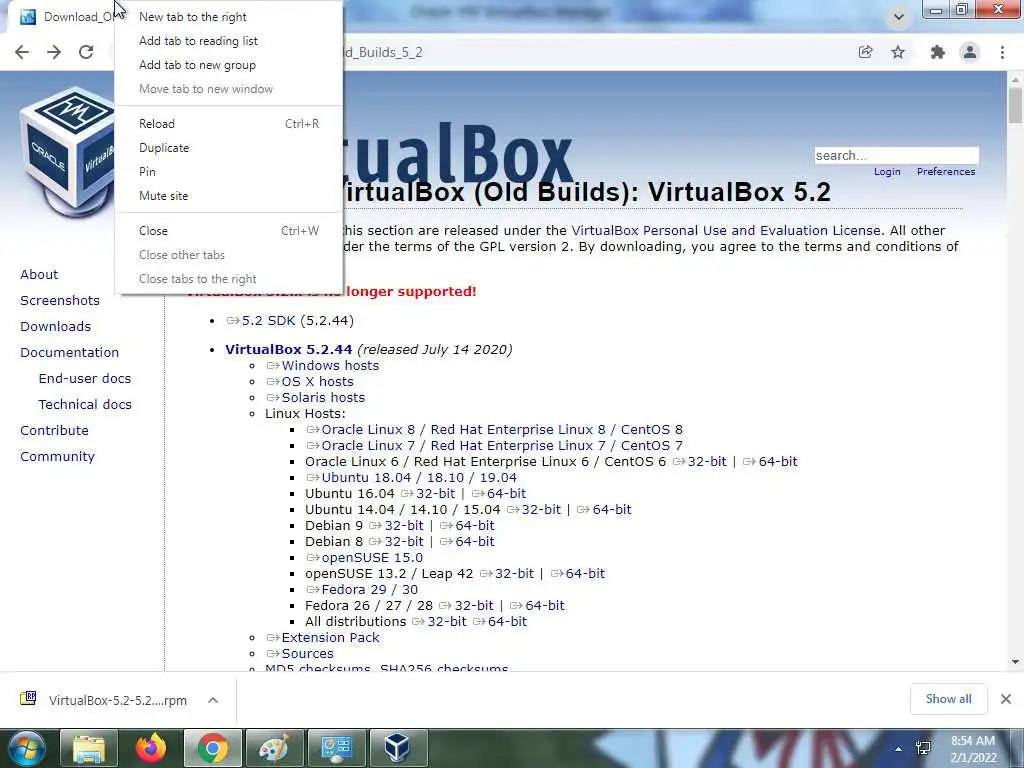Open the About sidebar link
Screen dimensions: 1024x768
tap(39, 275)
